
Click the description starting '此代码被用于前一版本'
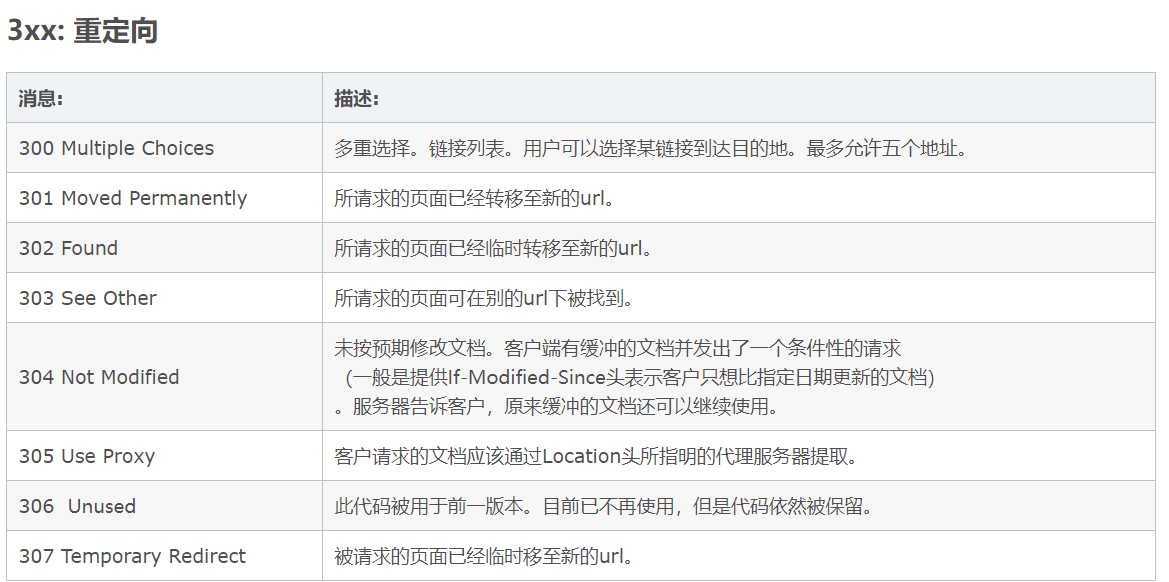(604, 506)
